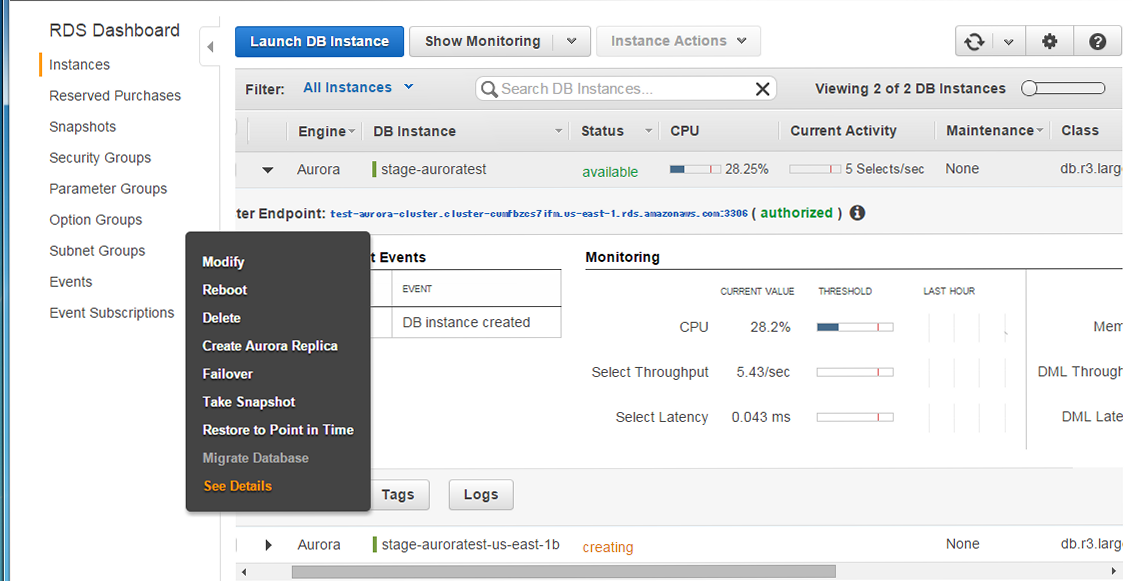Collapse the sidebar with the left arrow
Screen dimensions: 1132x581
tap(210, 47)
